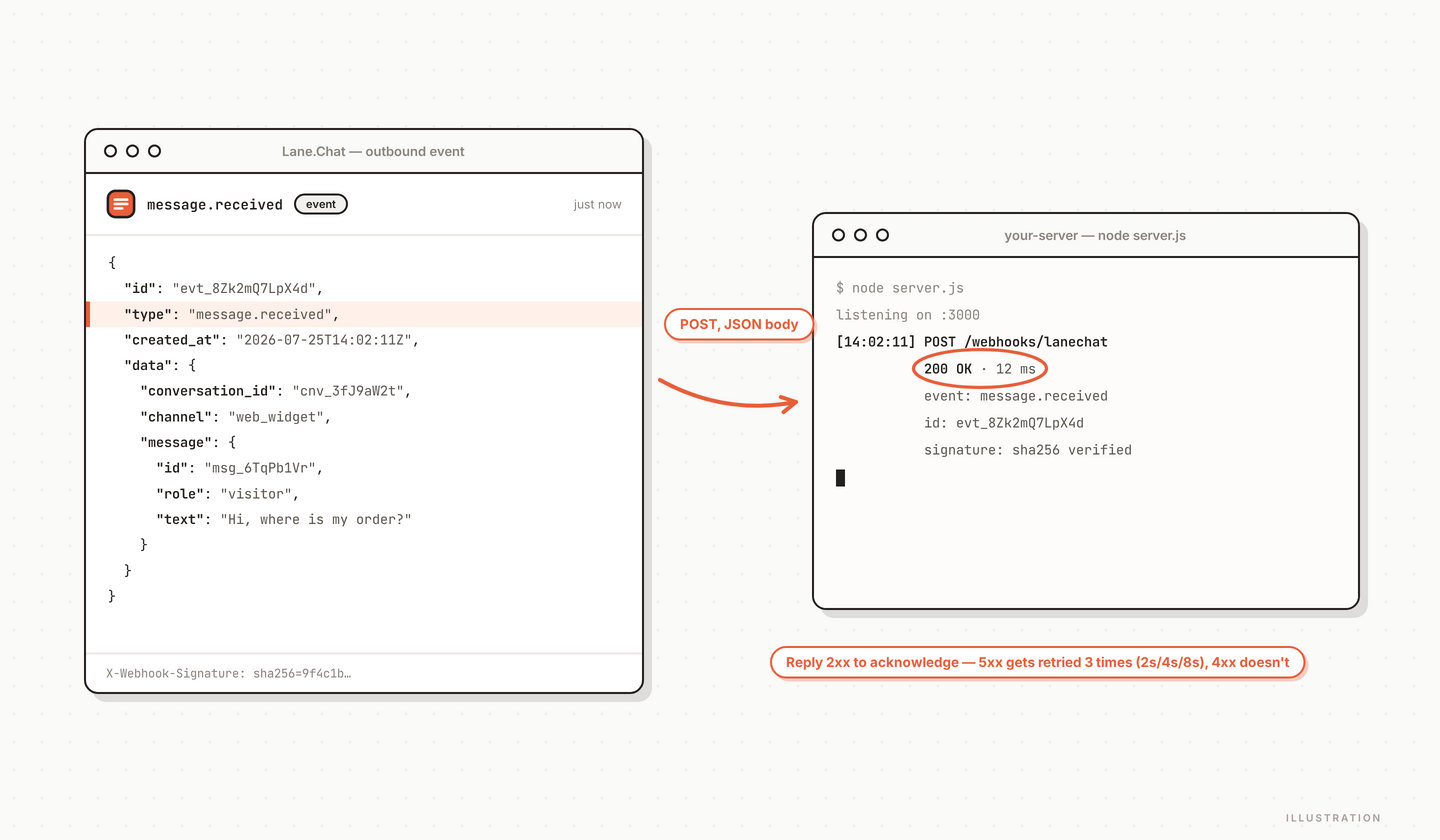Click the "just now" timestamp
The width and height of the screenshot is (1440, 840).
coord(597,204)
